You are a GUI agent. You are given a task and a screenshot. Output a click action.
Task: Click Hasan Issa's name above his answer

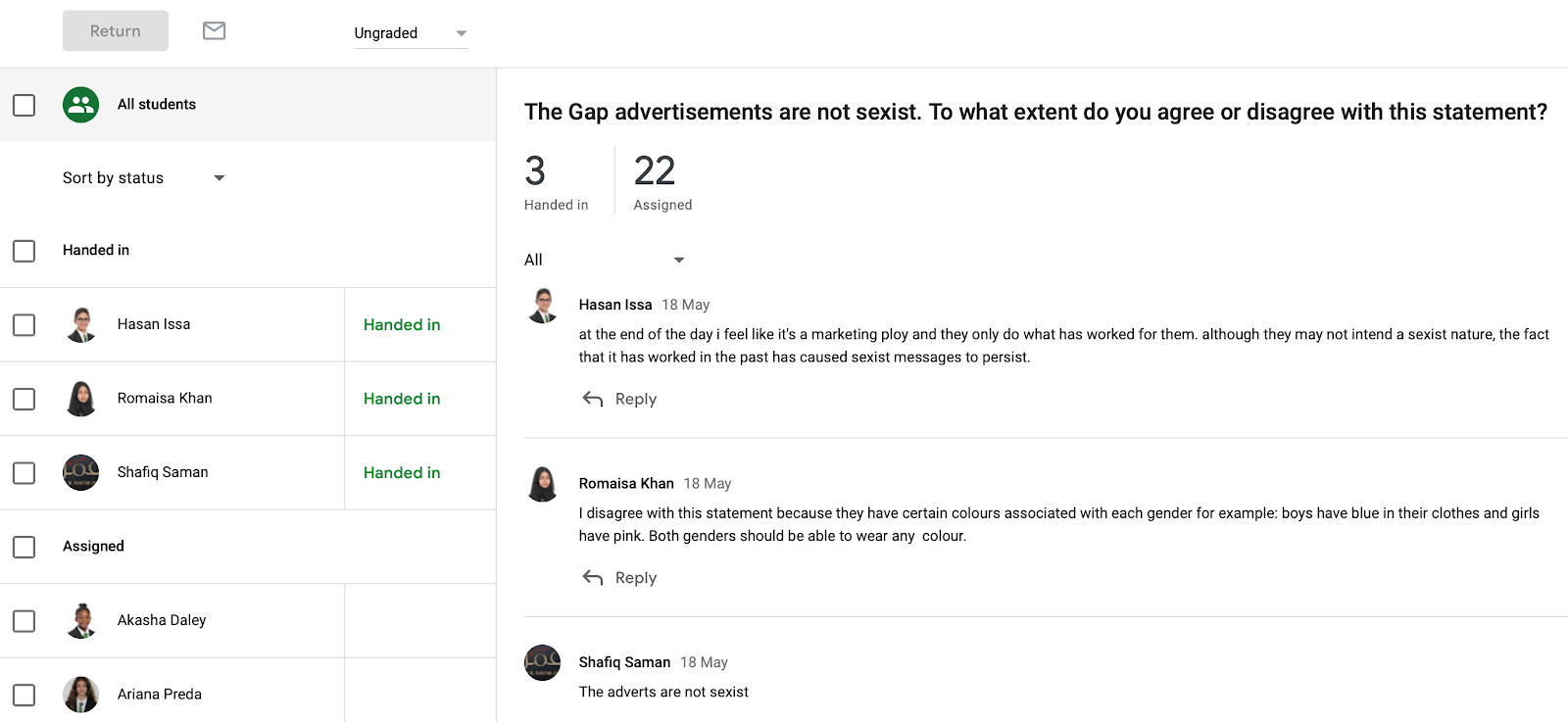pos(615,305)
